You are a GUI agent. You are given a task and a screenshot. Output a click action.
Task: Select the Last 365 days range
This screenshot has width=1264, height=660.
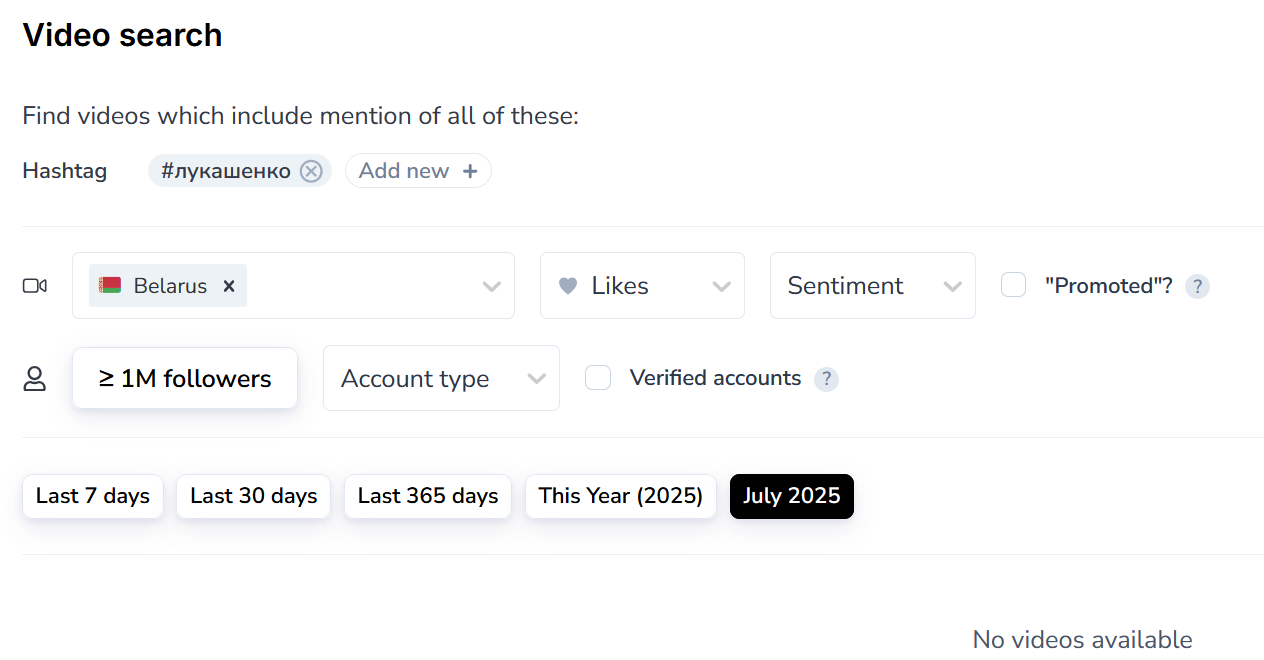(428, 496)
